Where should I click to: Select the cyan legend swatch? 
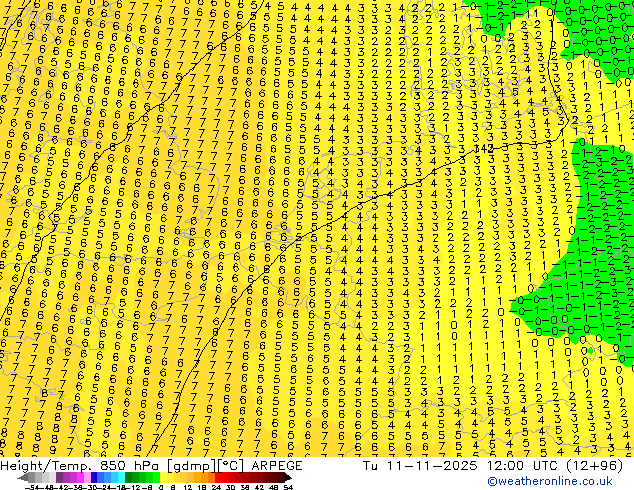coord(122,478)
